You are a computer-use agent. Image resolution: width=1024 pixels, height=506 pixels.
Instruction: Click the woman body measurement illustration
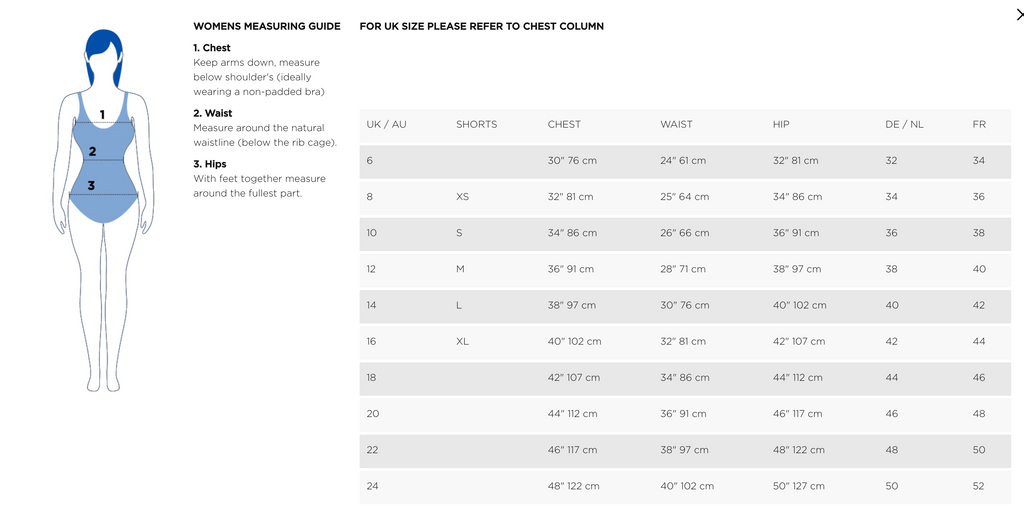pyautogui.click(x=104, y=210)
